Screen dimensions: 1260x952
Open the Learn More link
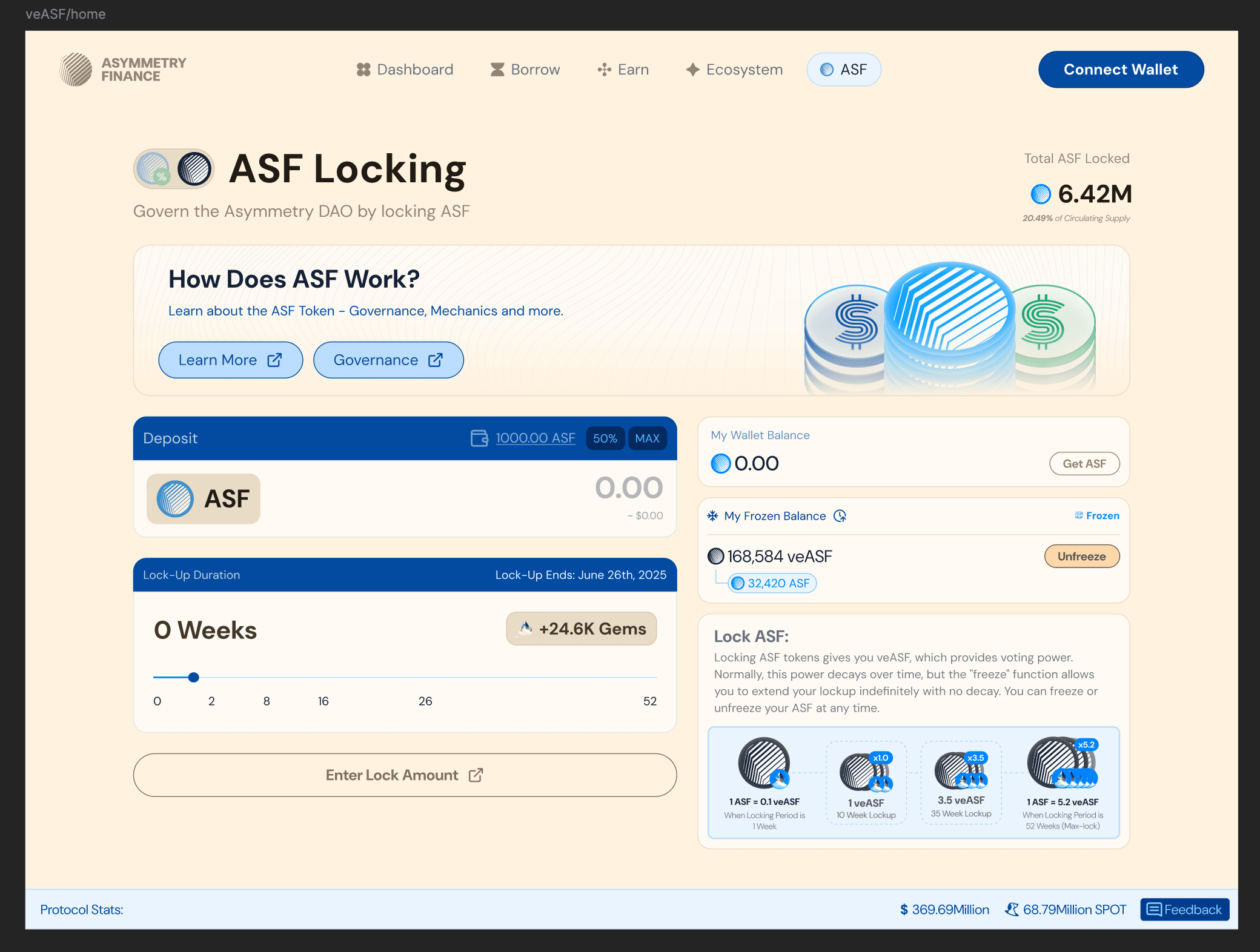[x=230, y=360]
